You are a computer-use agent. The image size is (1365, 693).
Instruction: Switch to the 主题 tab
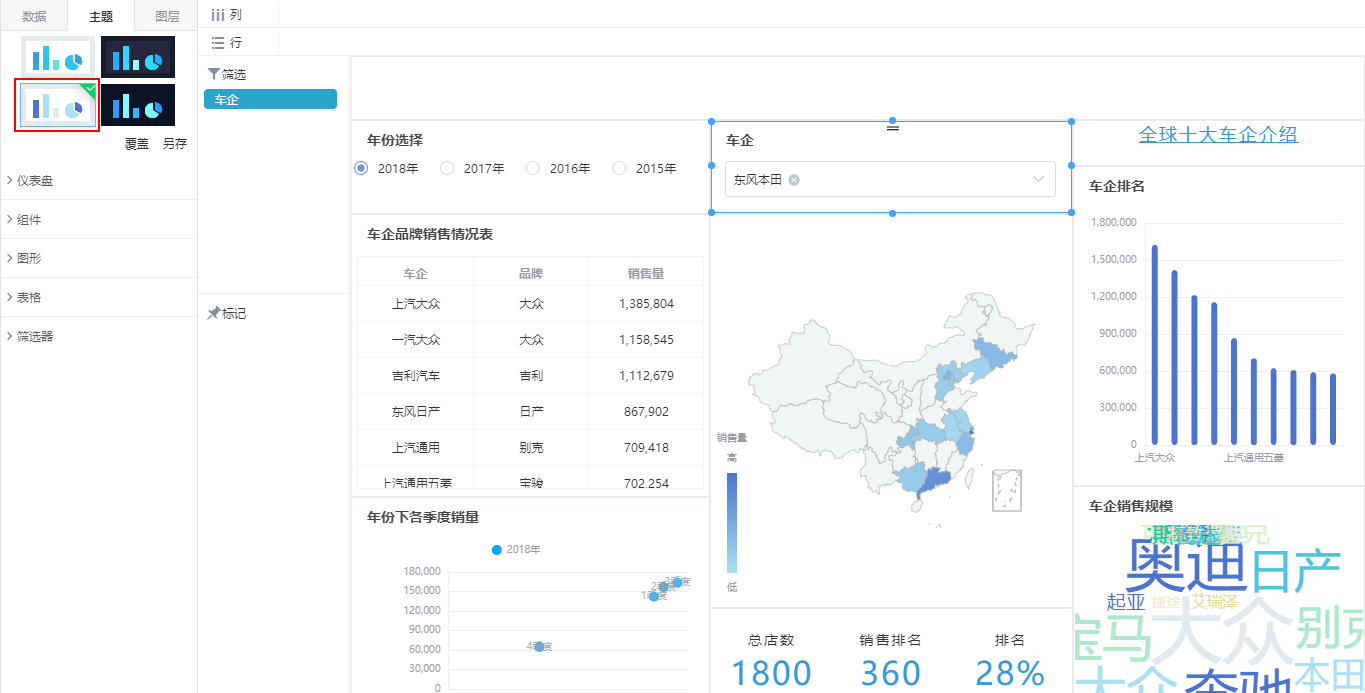101,17
